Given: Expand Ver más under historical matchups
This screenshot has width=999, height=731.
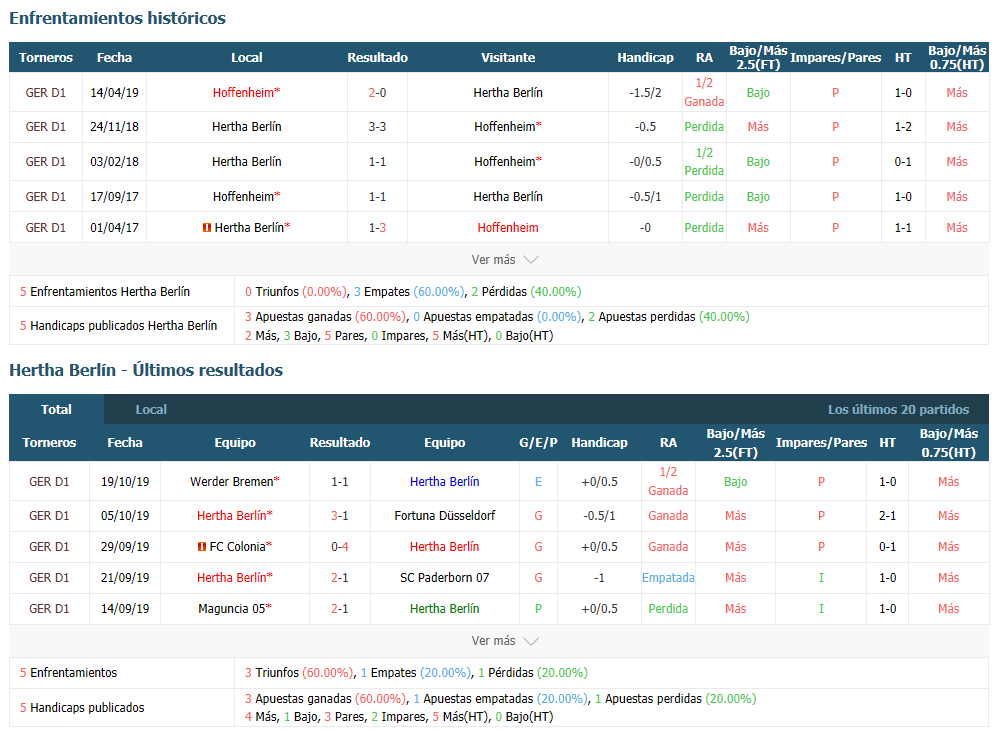Looking at the screenshot, I should pyautogui.click(x=505, y=259).
